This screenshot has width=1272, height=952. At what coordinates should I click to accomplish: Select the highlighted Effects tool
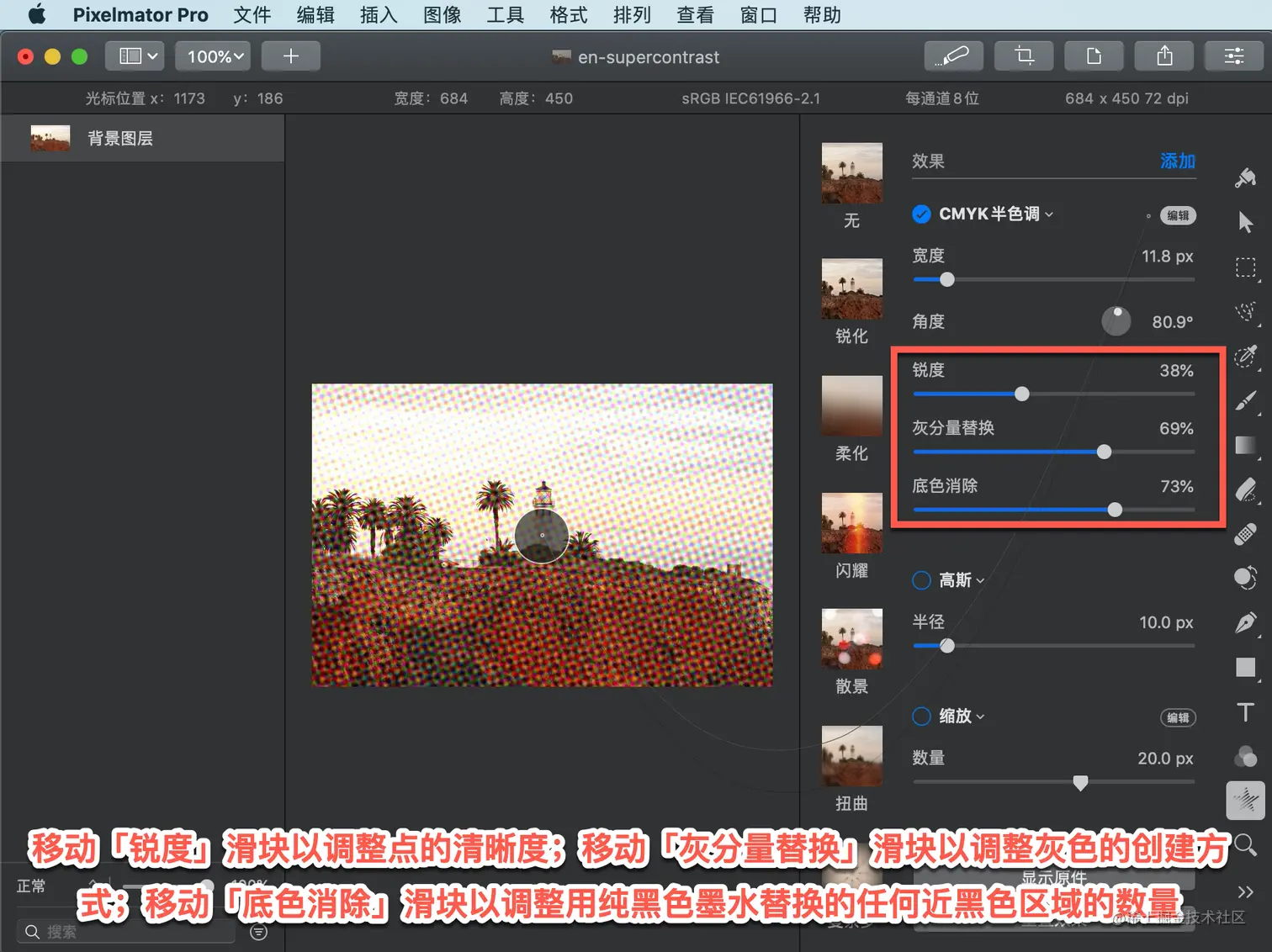click(1246, 800)
